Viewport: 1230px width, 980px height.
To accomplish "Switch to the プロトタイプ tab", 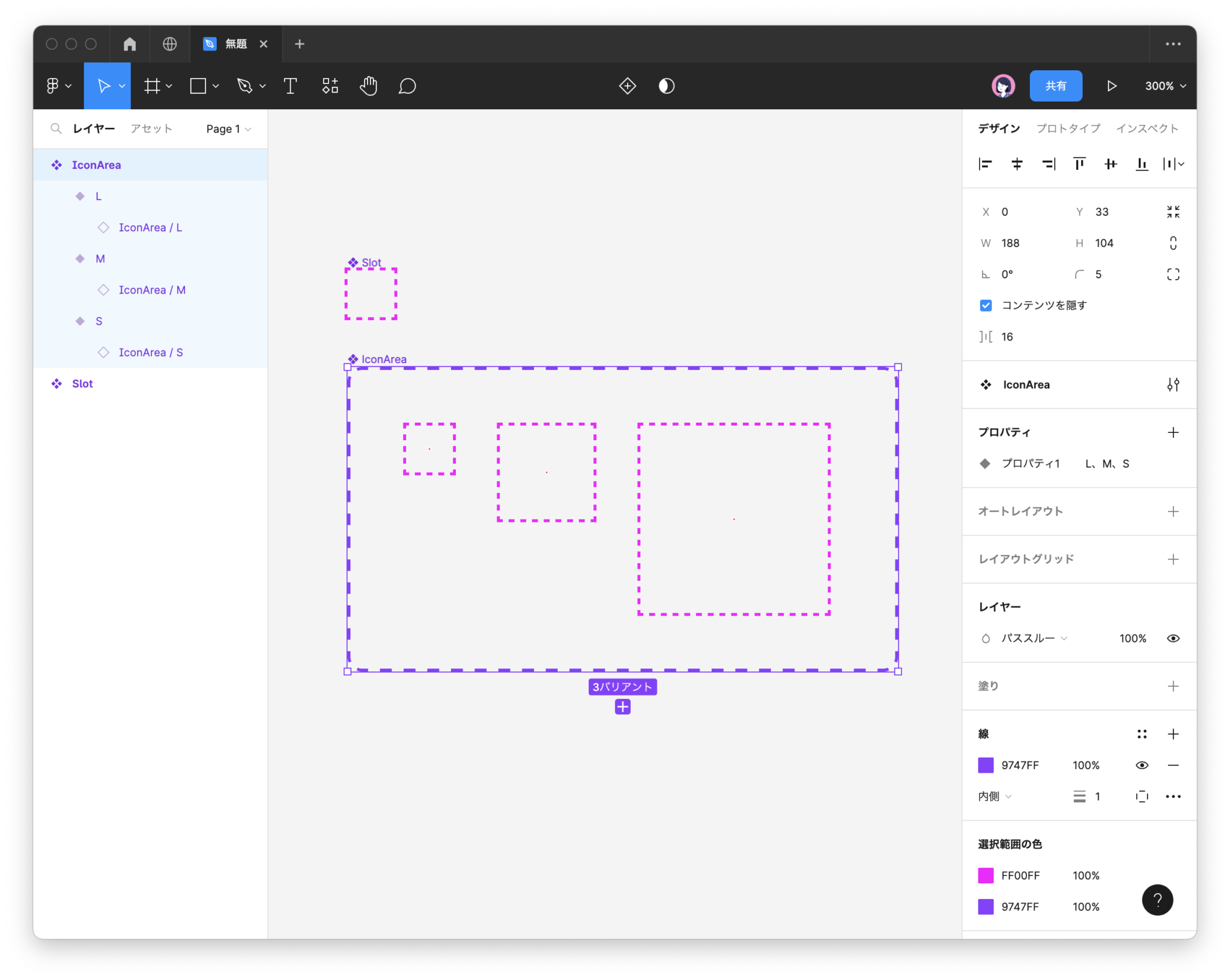I will click(x=1068, y=129).
